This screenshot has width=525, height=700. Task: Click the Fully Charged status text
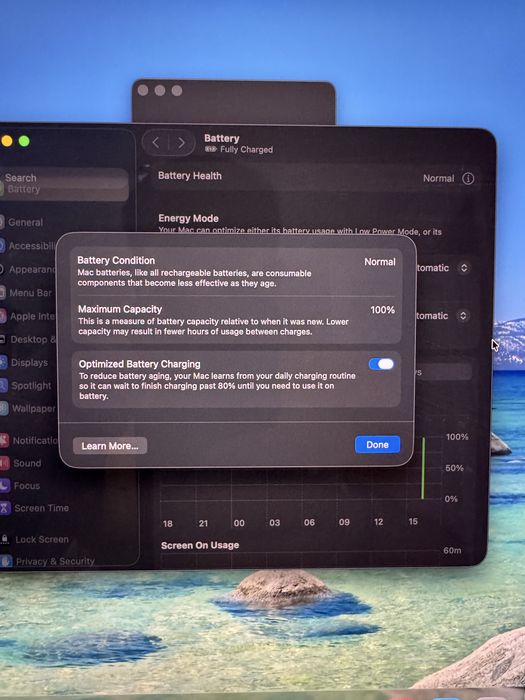click(x=246, y=150)
